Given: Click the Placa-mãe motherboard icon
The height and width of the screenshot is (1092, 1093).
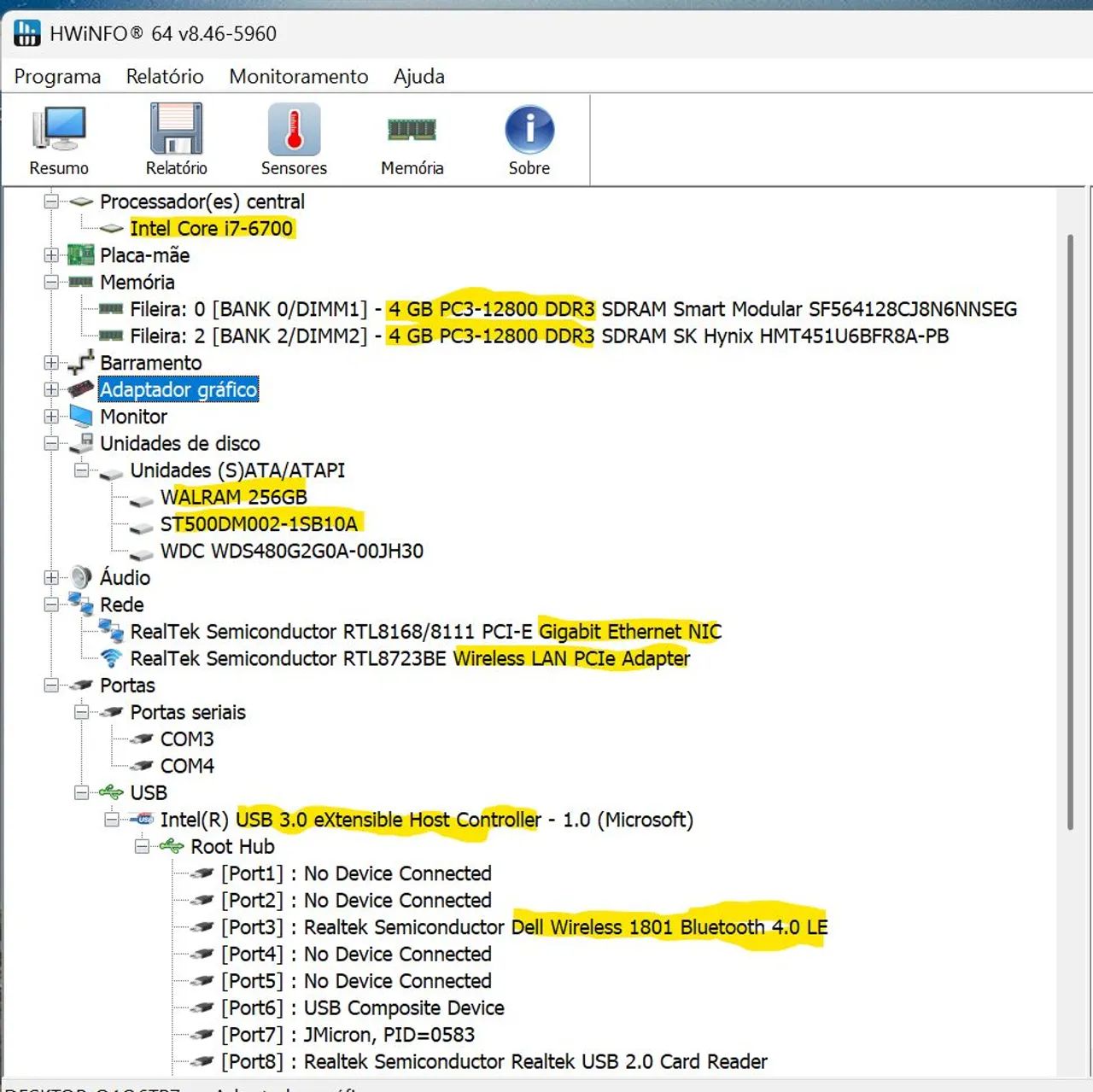Looking at the screenshot, I should (x=80, y=254).
